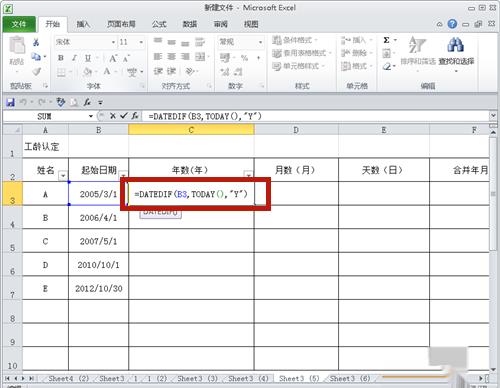This screenshot has height=388, width=500.
Task: Click the font color A swatch
Action: click(x=107, y=71)
